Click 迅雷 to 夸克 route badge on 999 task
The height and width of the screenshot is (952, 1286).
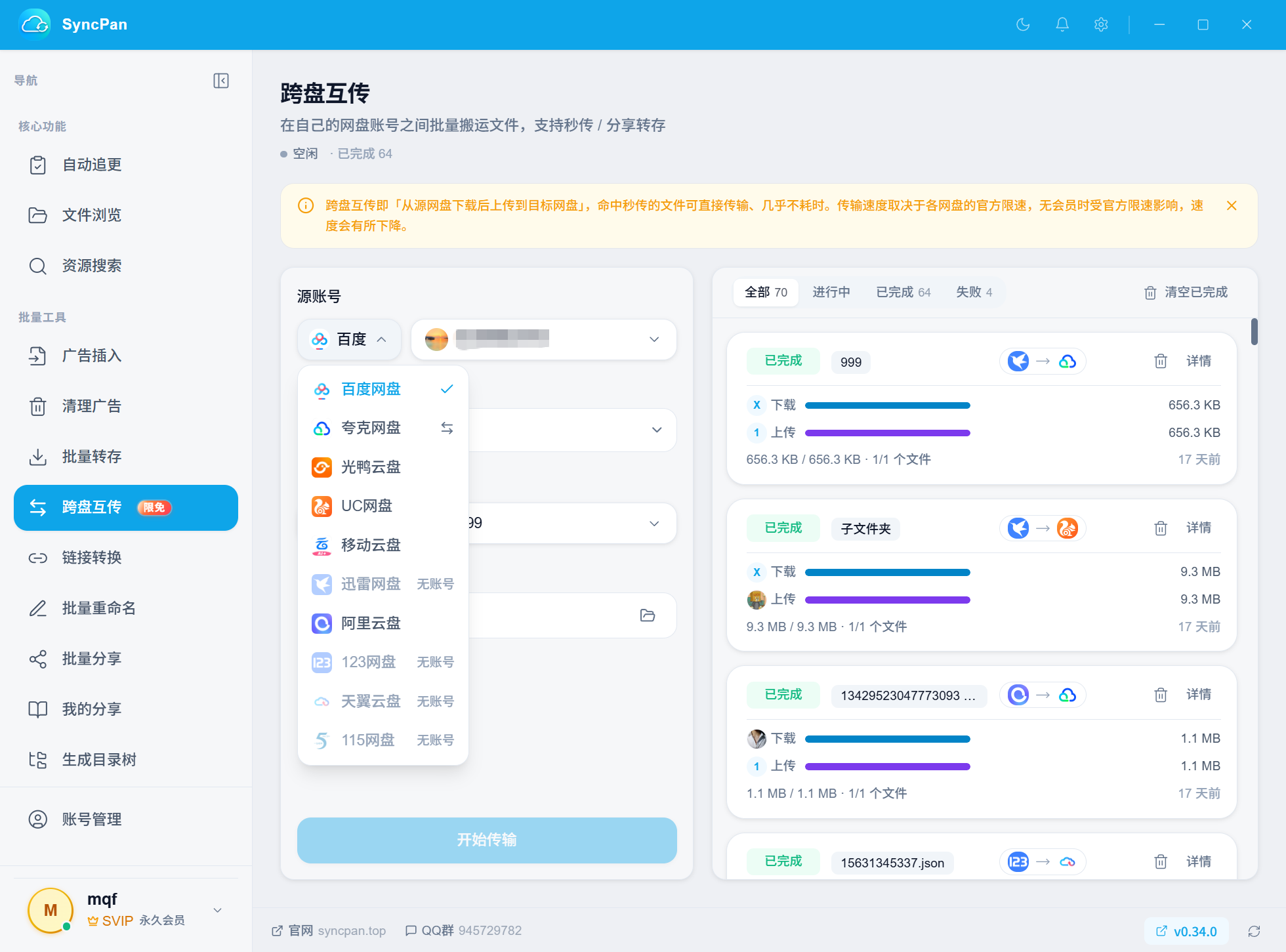1043,362
